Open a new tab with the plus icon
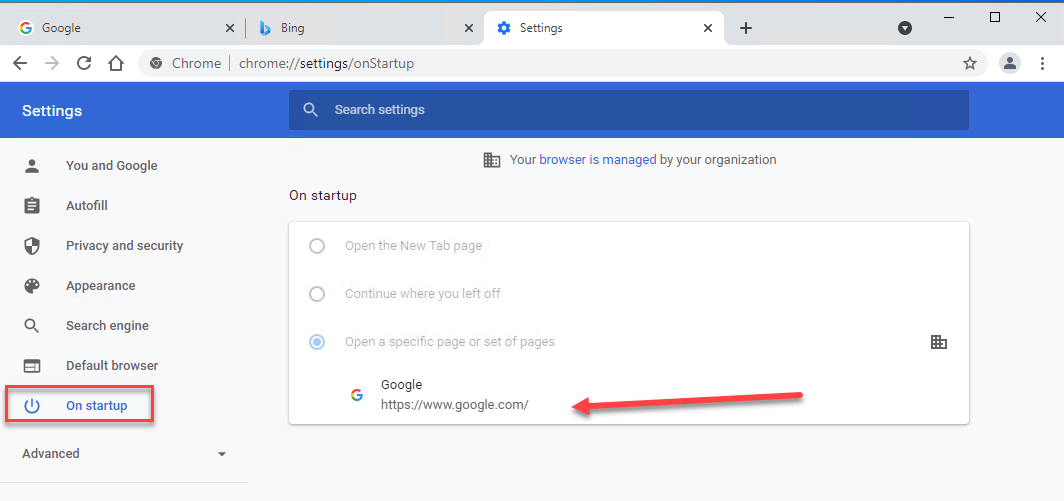Image resolution: width=1064 pixels, height=501 pixels. point(746,28)
